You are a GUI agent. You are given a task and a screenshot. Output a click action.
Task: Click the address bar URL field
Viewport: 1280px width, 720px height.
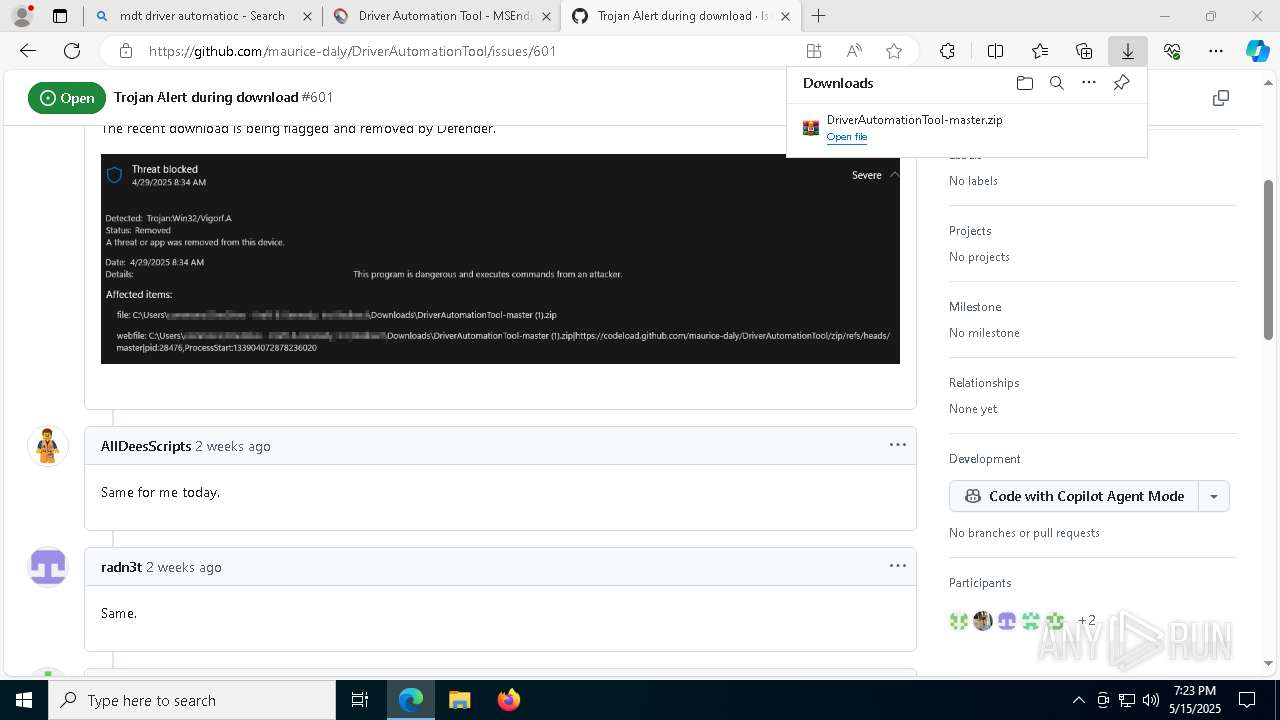(470, 51)
